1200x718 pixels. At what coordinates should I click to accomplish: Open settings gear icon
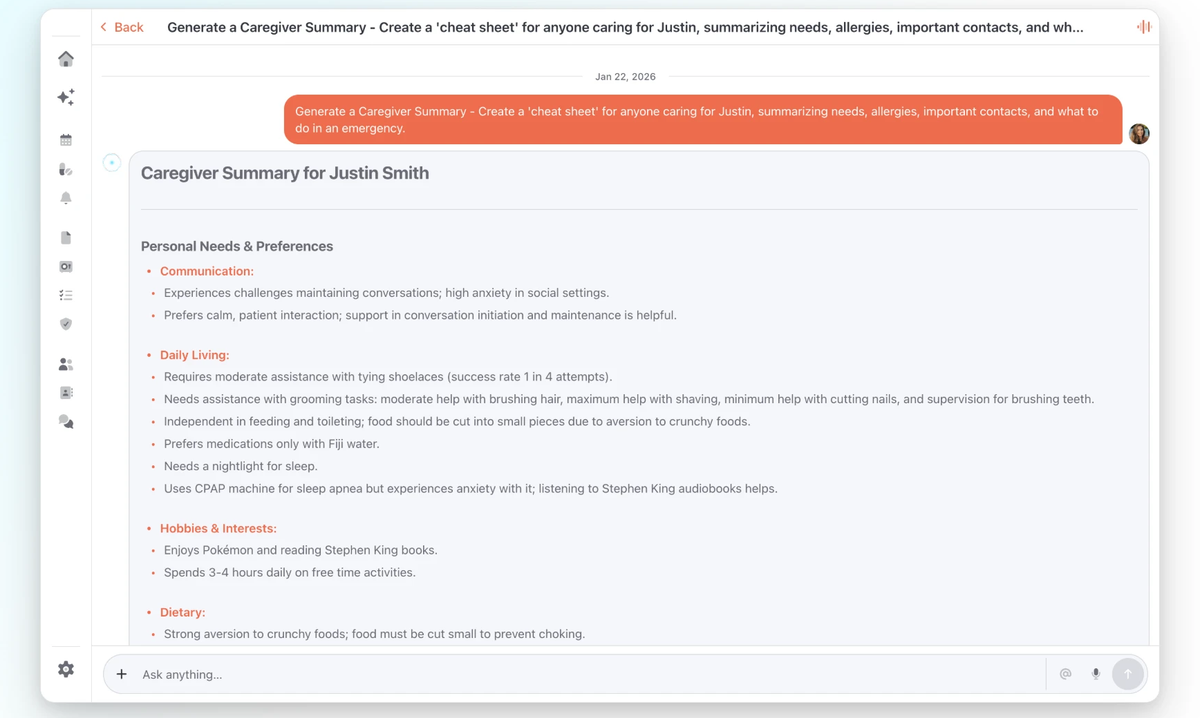click(66, 669)
